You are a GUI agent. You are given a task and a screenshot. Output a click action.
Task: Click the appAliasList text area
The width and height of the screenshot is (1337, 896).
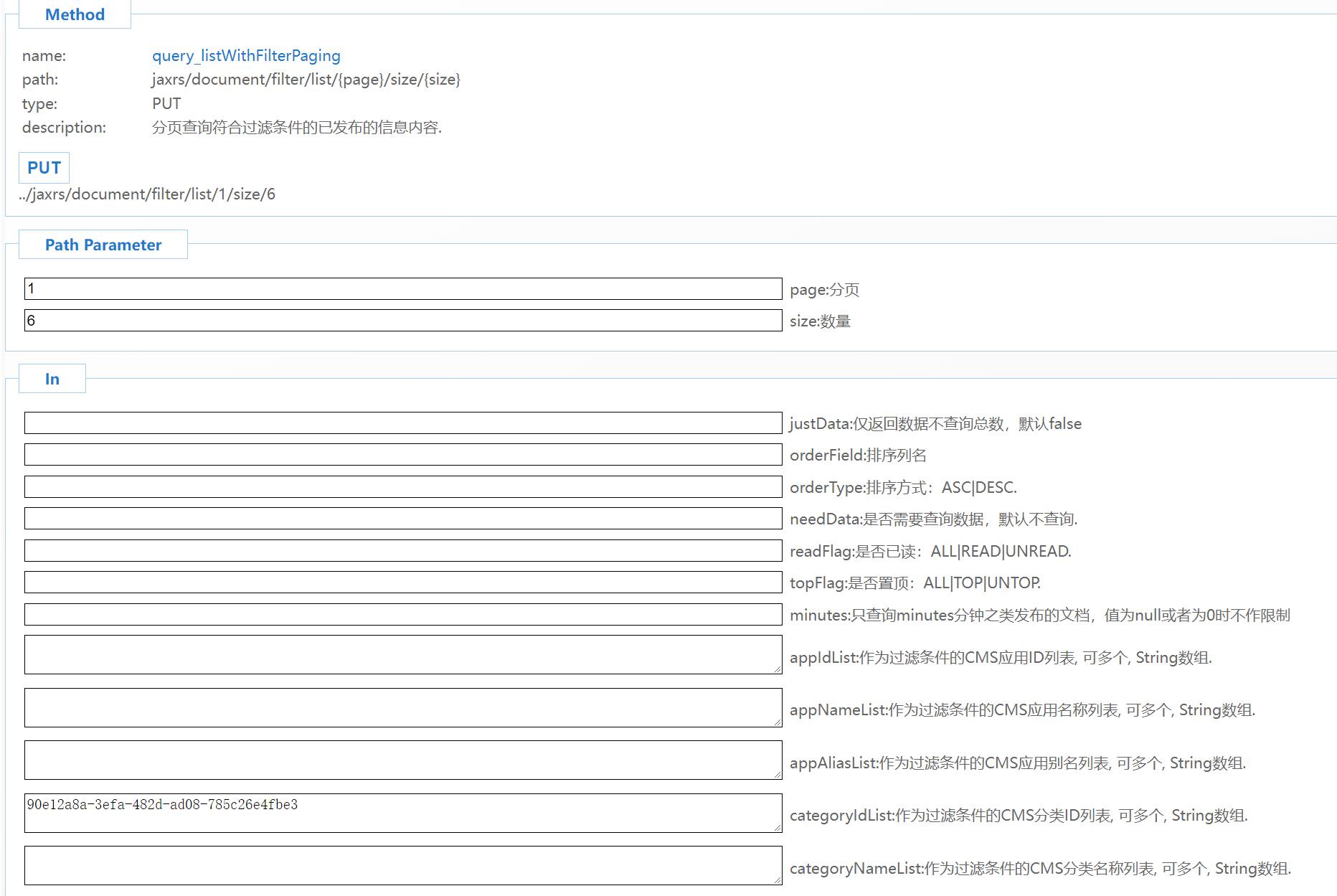pyautogui.click(x=403, y=760)
